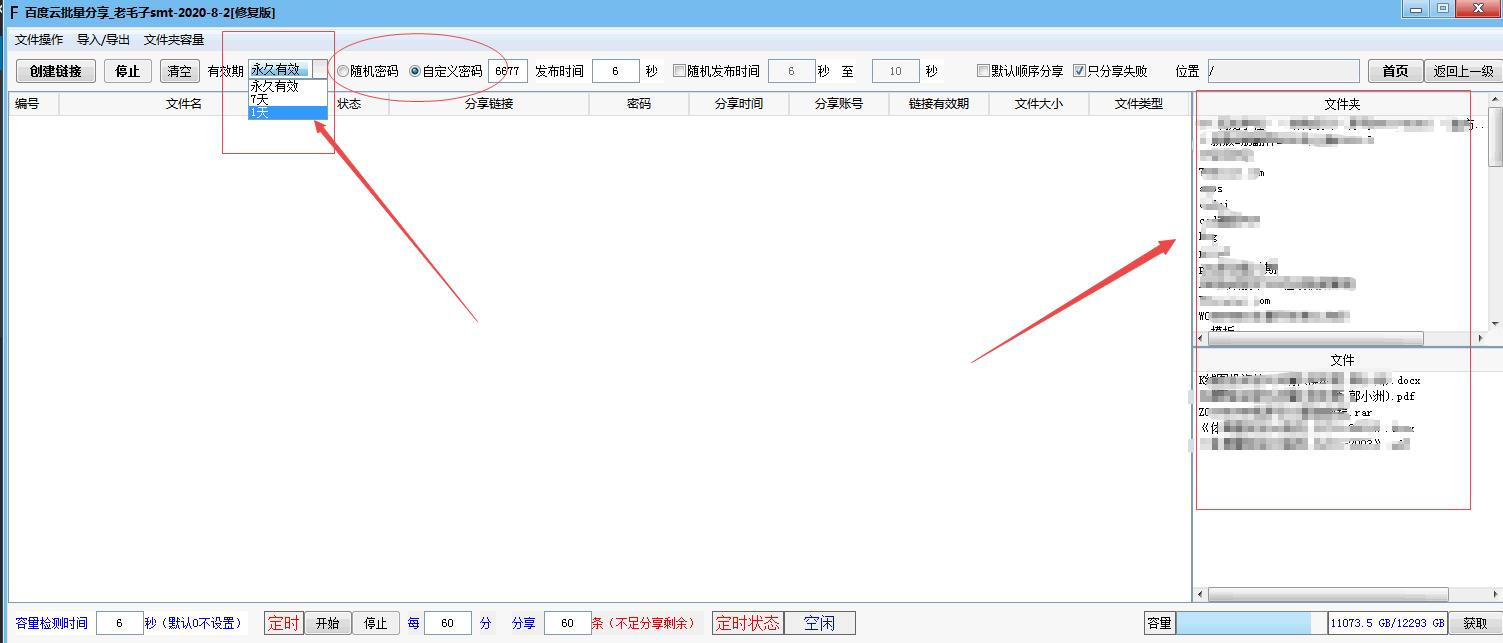The width and height of the screenshot is (1503, 643).
Task: Choose 永久有效 in the dropdown list
Action: (288, 86)
